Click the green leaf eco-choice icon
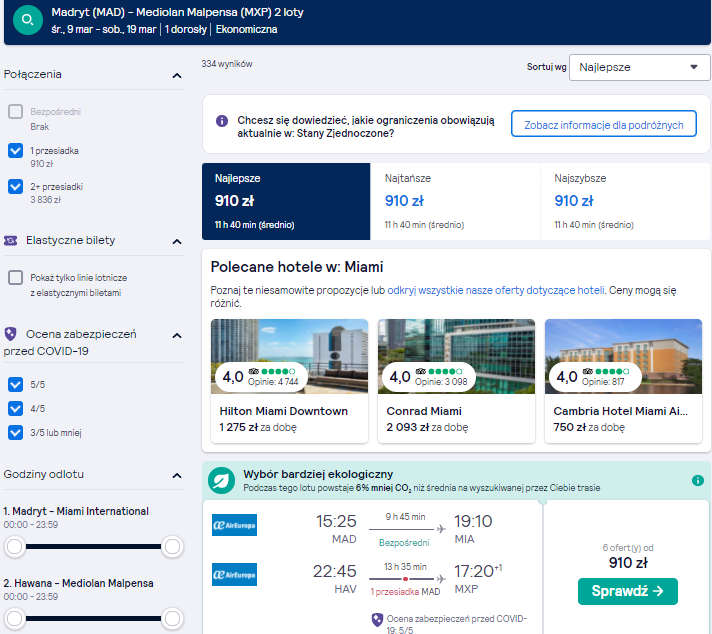 click(222, 481)
